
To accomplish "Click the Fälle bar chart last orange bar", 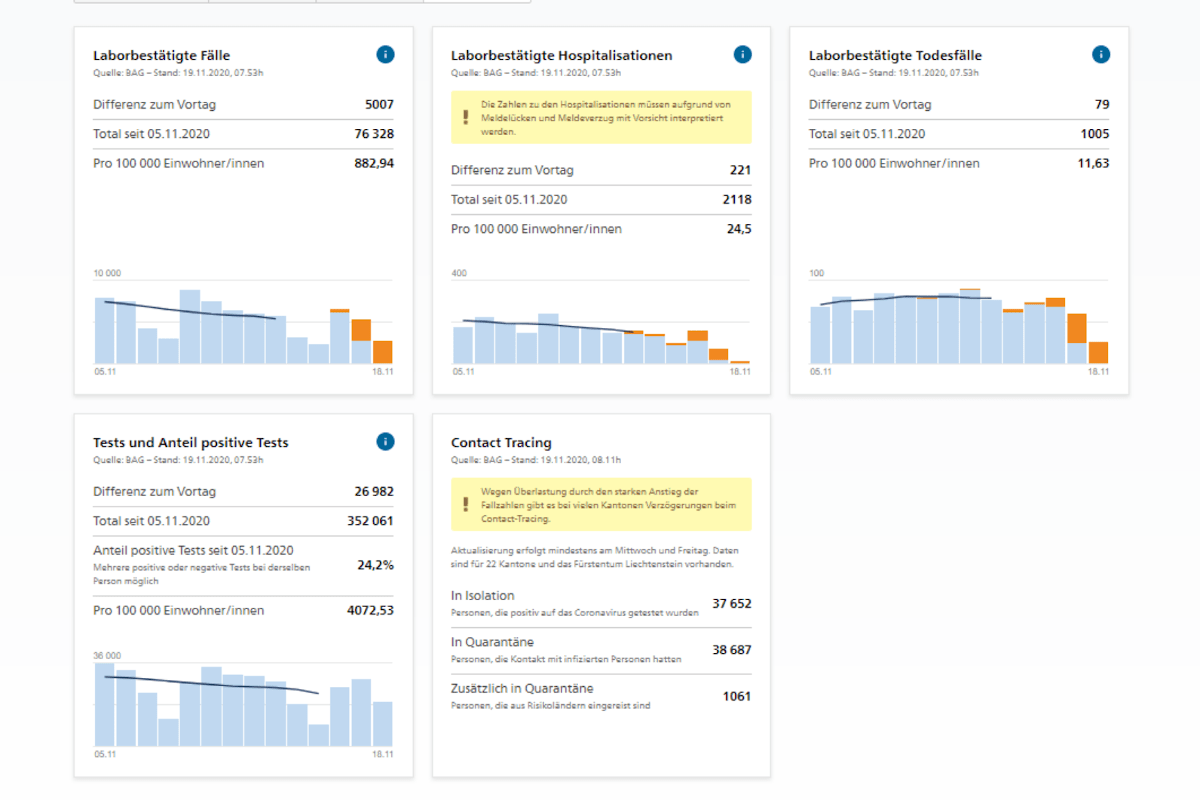I will 382,352.
